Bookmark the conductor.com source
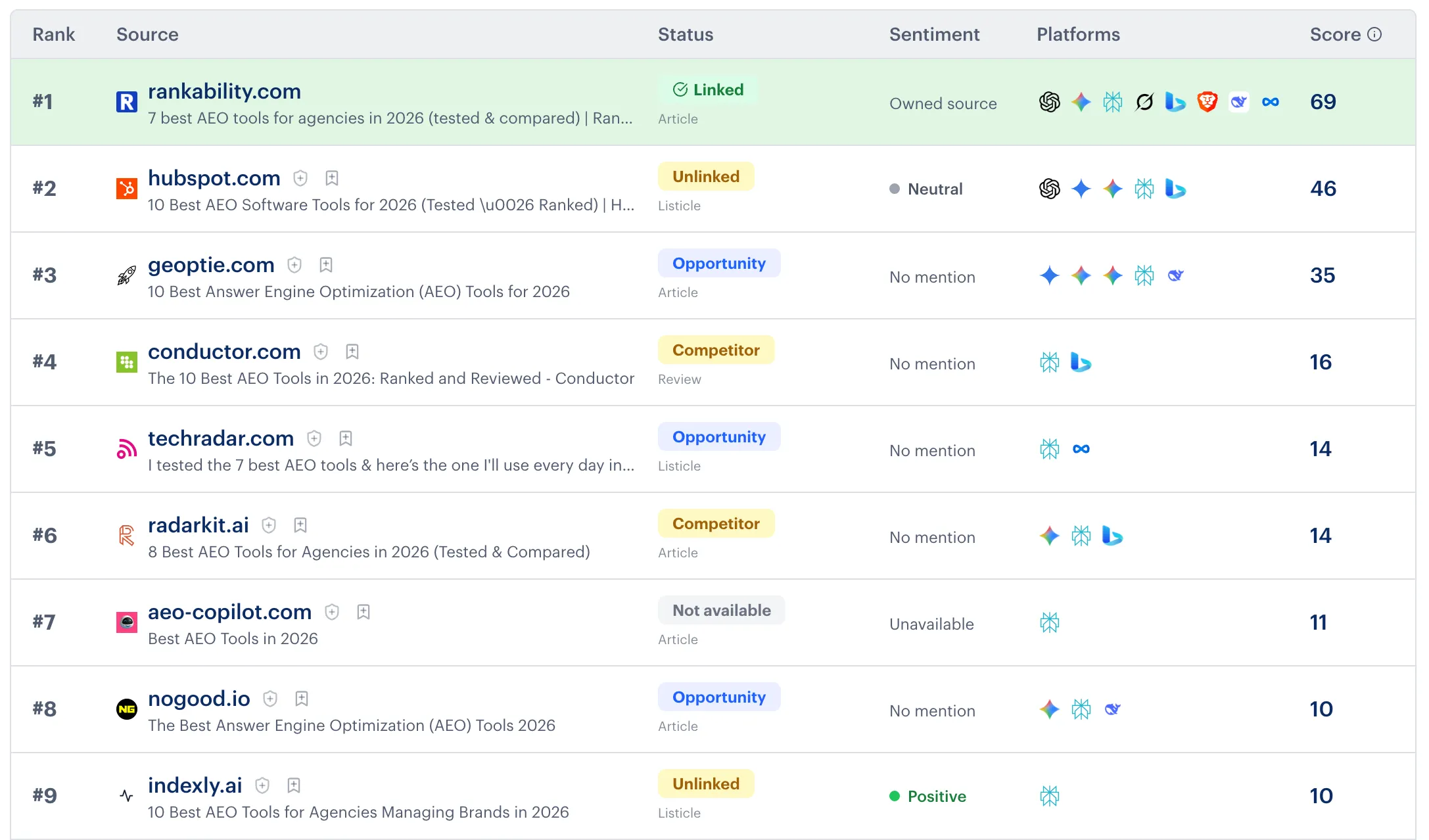The image size is (1429, 840). pyautogui.click(x=352, y=352)
